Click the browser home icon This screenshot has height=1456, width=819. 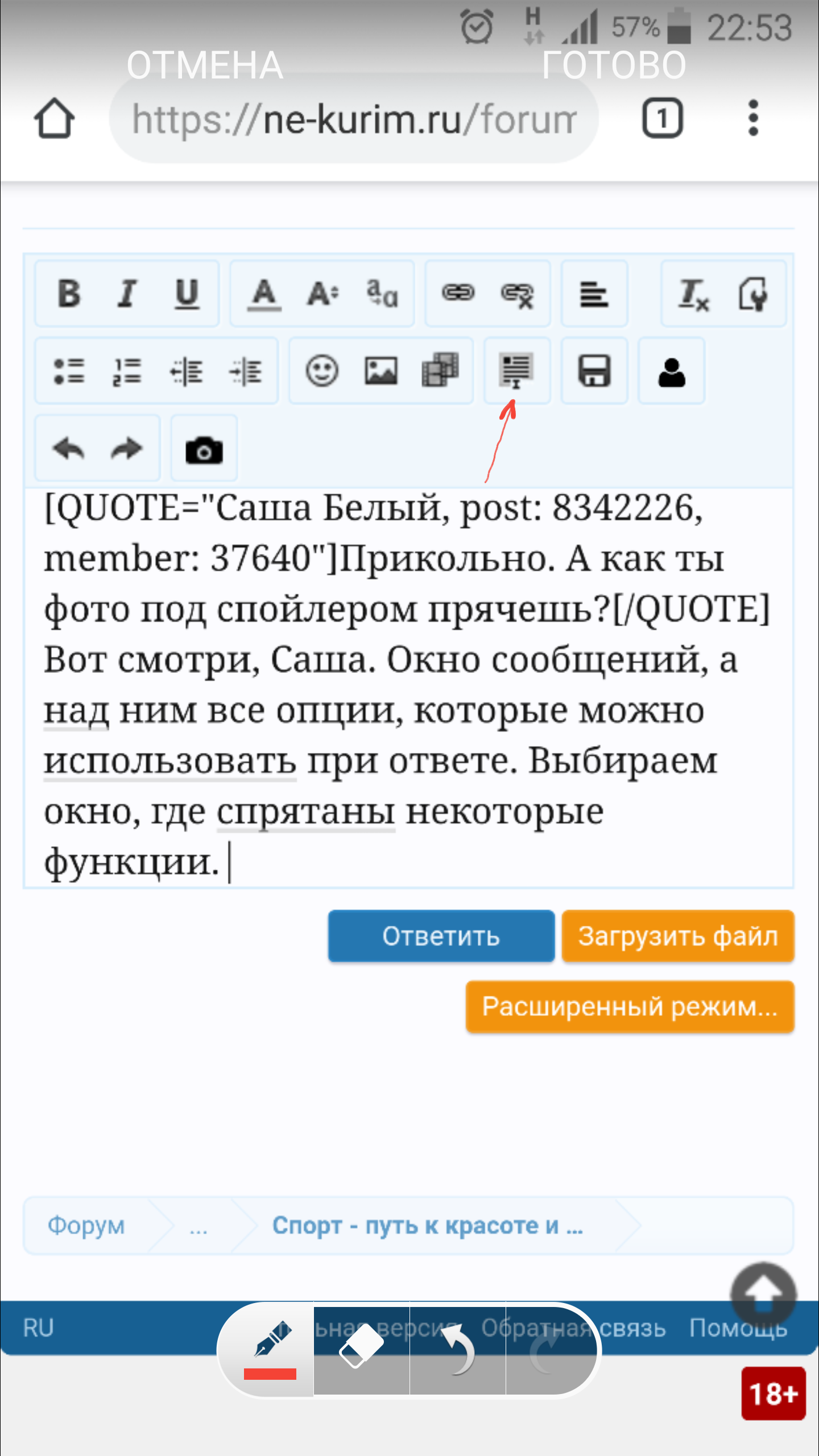tap(54, 118)
